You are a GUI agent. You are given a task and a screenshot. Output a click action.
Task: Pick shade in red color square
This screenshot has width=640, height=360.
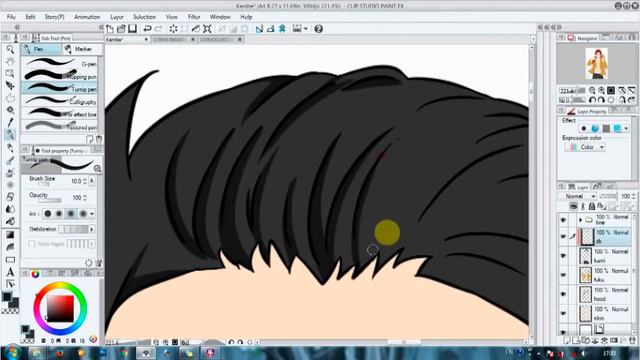[60, 309]
